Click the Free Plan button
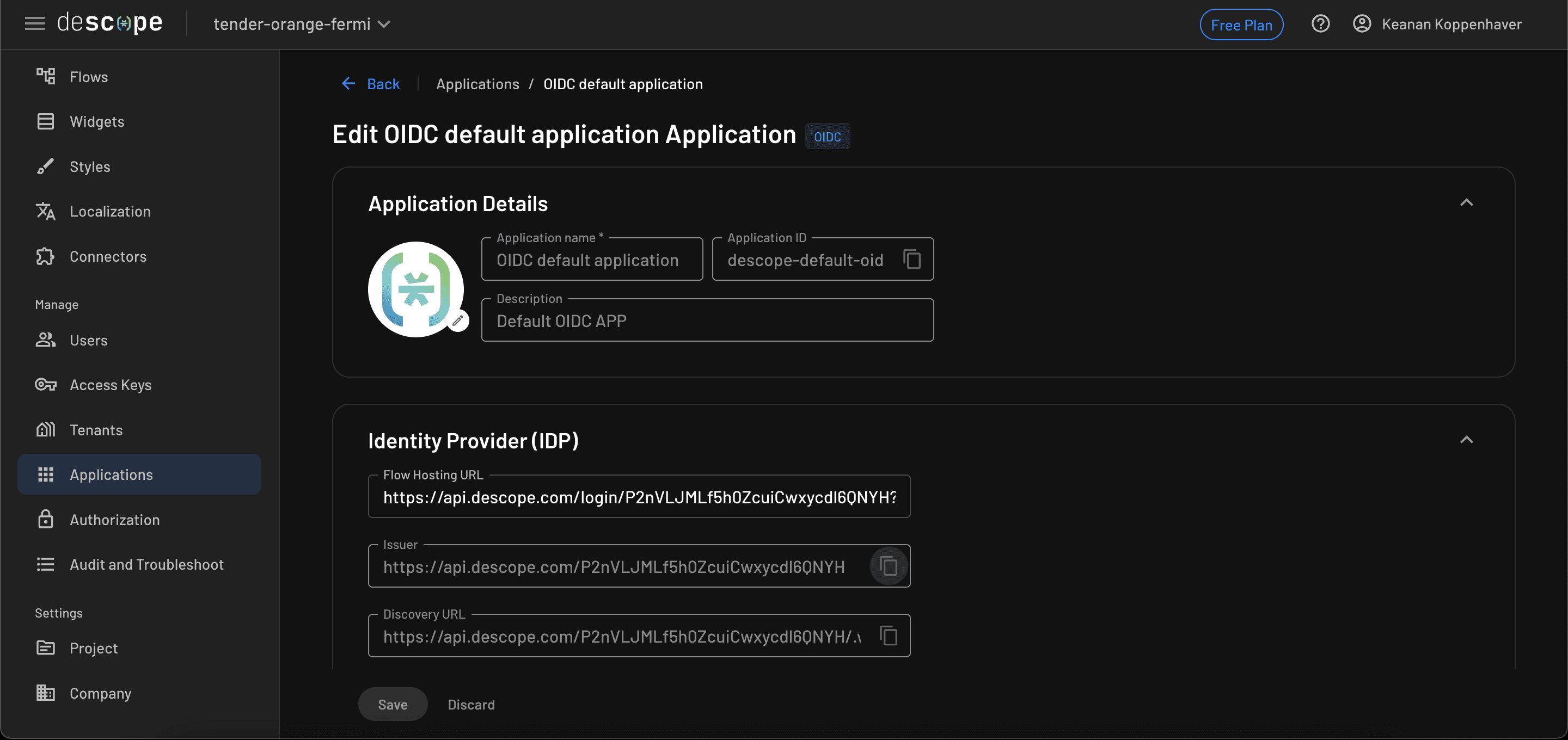 1241,25
